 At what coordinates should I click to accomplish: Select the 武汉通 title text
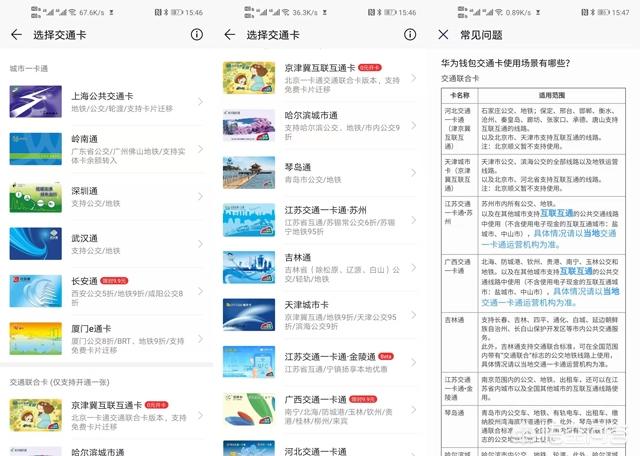pyautogui.click(x=84, y=238)
